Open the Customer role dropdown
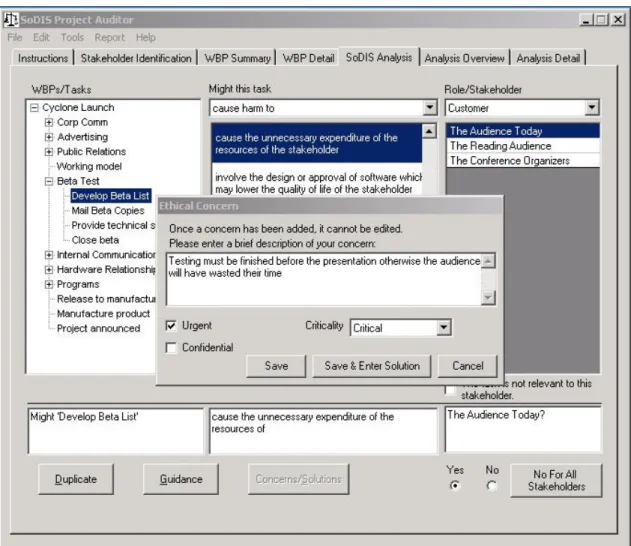The image size is (631, 546). pos(592,107)
